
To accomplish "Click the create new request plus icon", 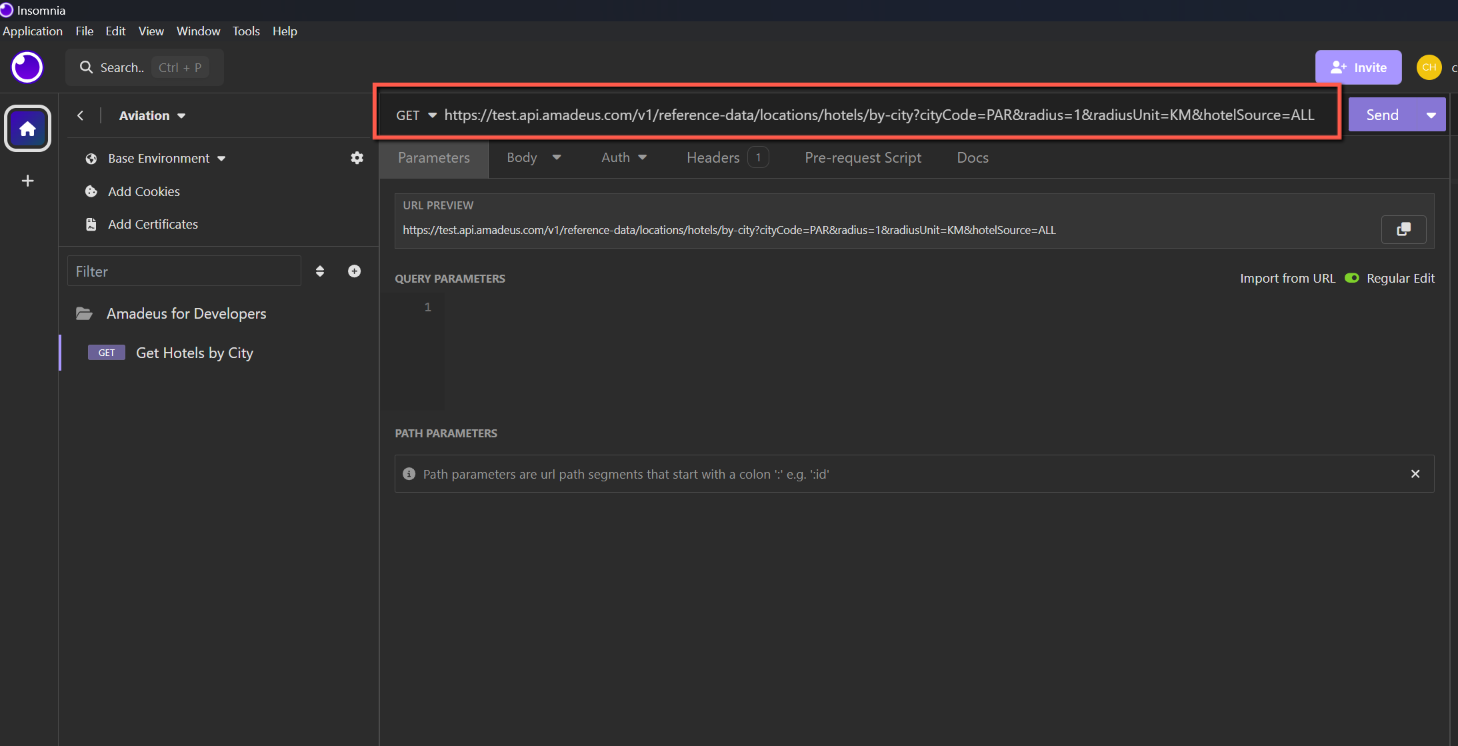I will tap(354, 271).
